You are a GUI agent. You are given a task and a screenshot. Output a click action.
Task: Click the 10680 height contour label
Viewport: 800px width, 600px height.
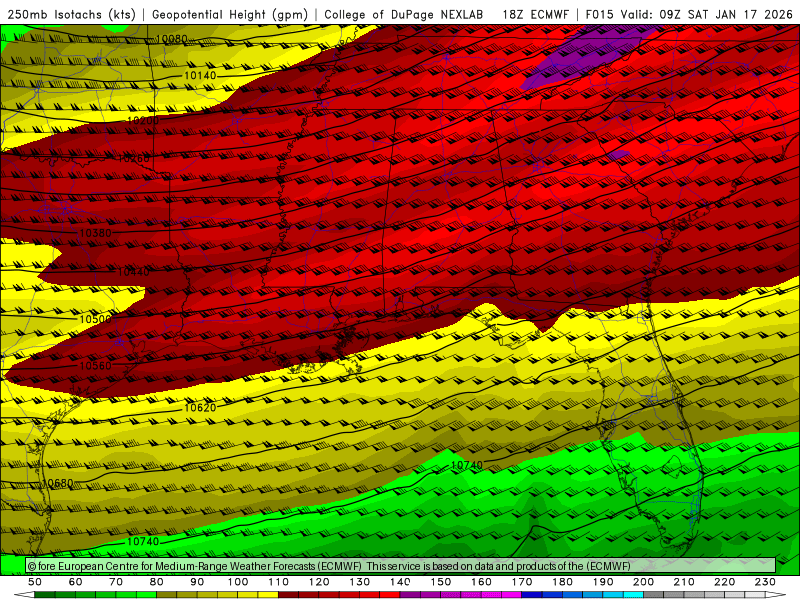click(x=57, y=483)
